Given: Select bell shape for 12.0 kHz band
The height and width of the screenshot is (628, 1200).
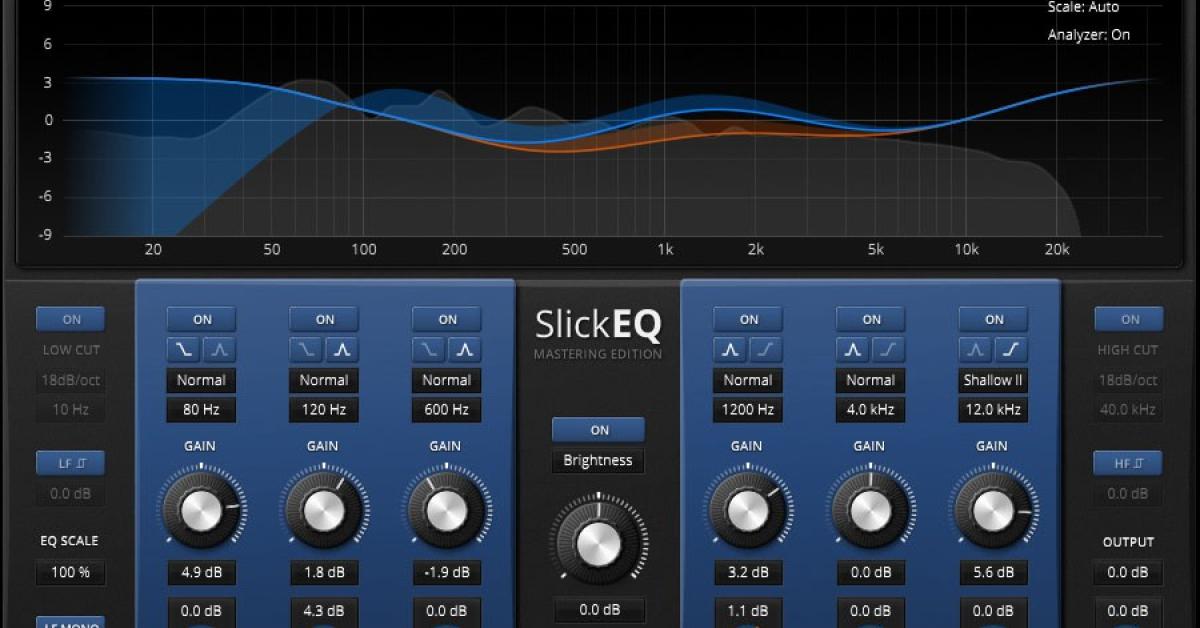Looking at the screenshot, I should (x=977, y=350).
